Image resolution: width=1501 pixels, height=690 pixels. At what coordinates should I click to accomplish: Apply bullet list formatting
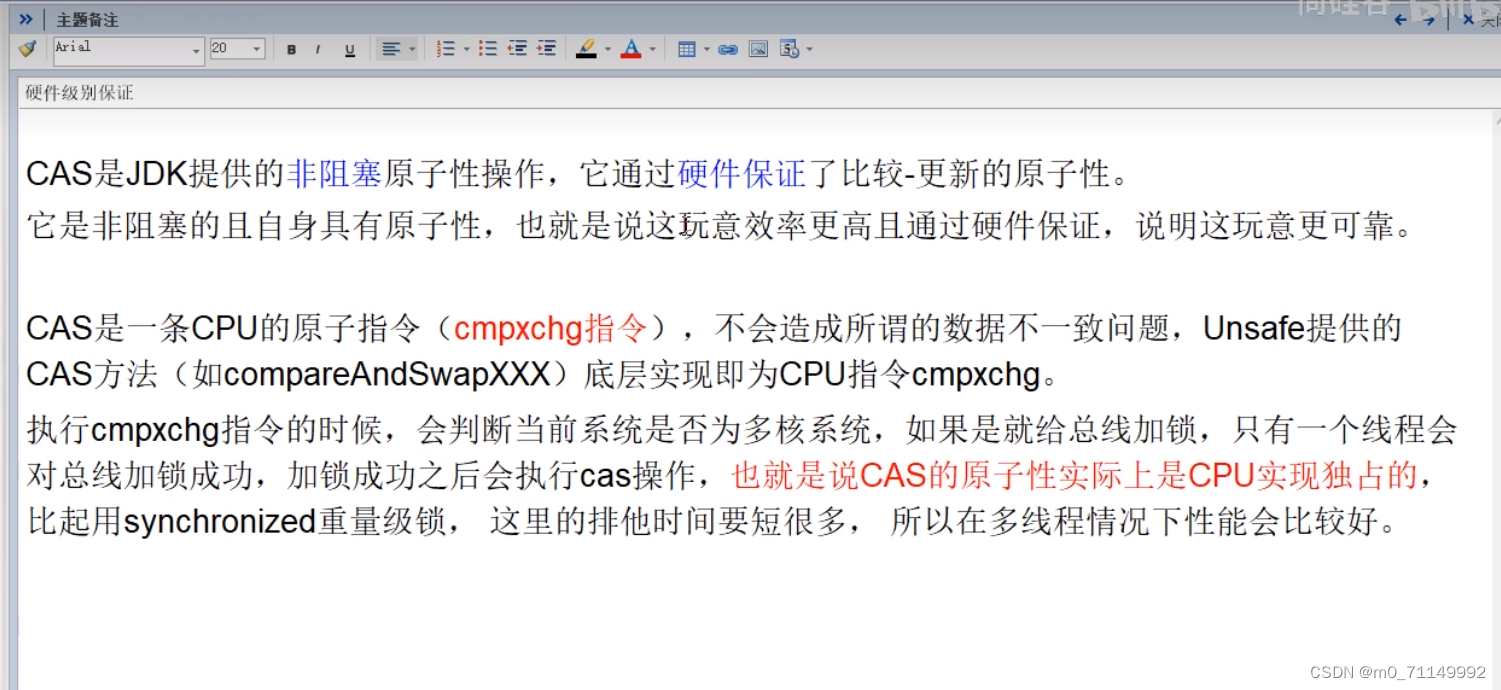[x=488, y=48]
